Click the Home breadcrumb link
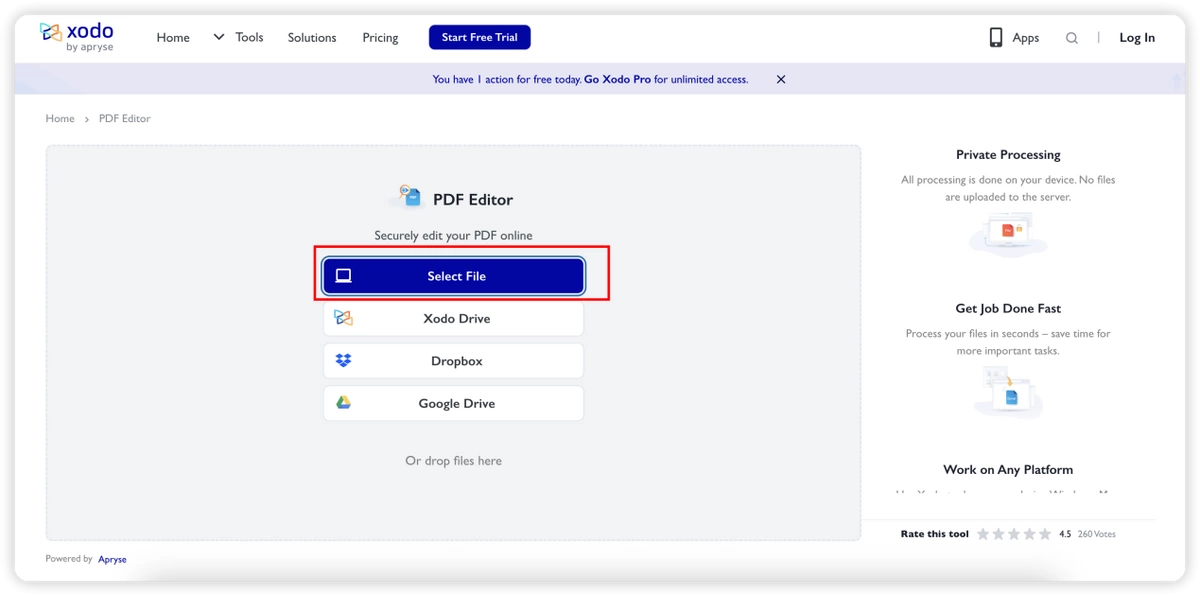Screen dimensions: 1200x596 60,118
